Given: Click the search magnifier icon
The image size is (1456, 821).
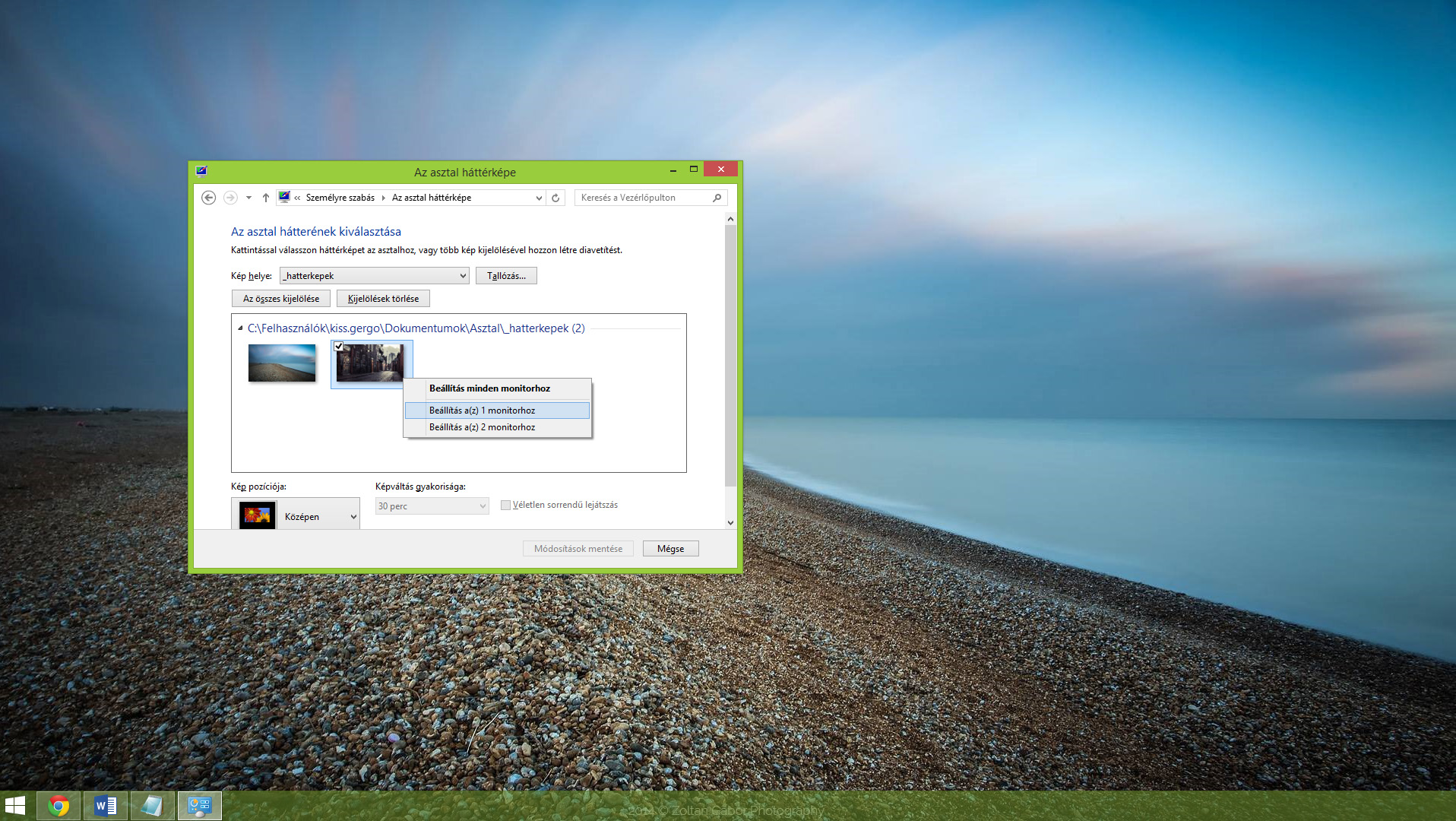Looking at the screenshot, I should pyautogui.click(x=717, y=198).
